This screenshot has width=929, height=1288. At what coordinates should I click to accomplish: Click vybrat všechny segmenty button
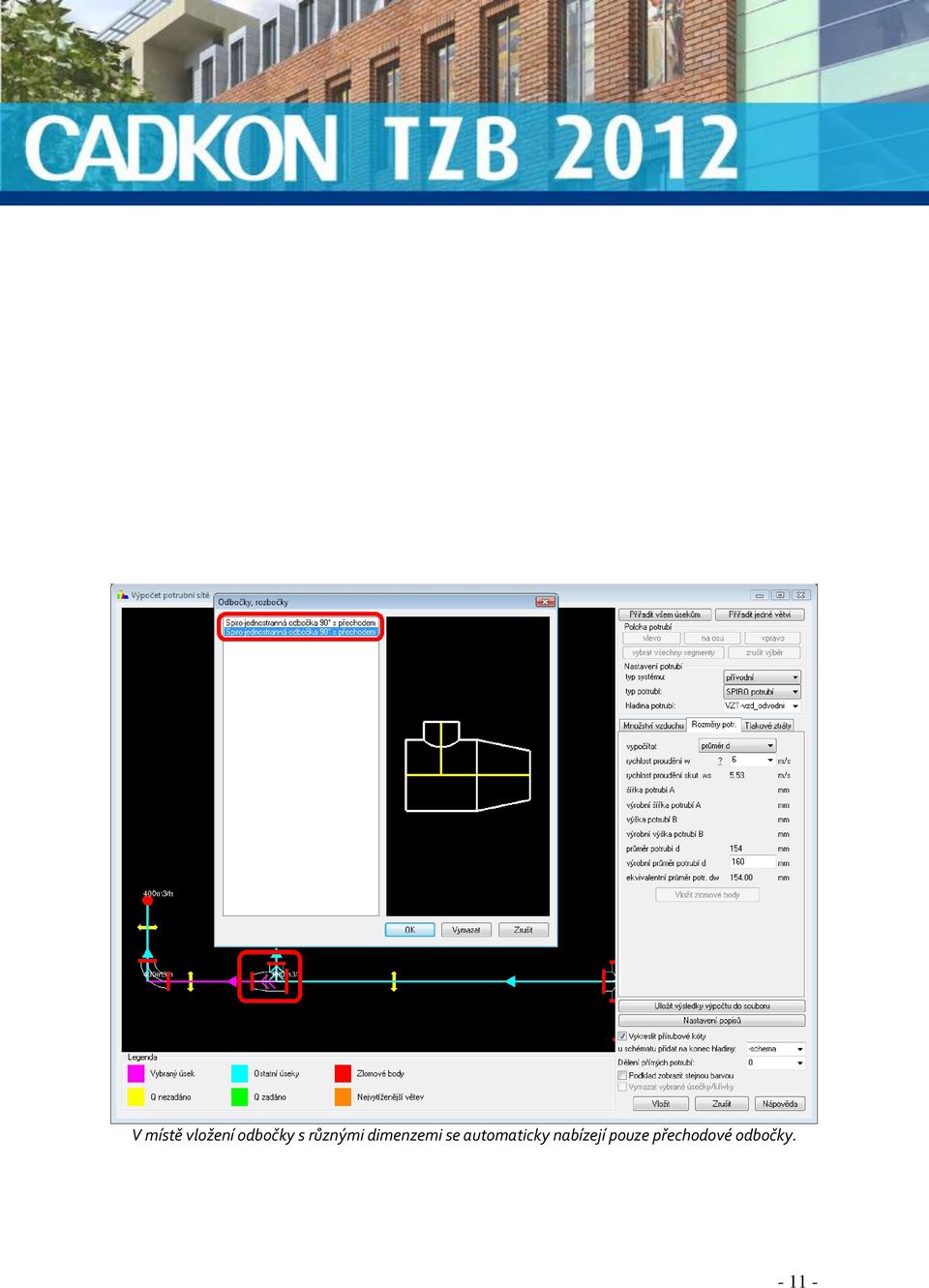coord(674,653)
